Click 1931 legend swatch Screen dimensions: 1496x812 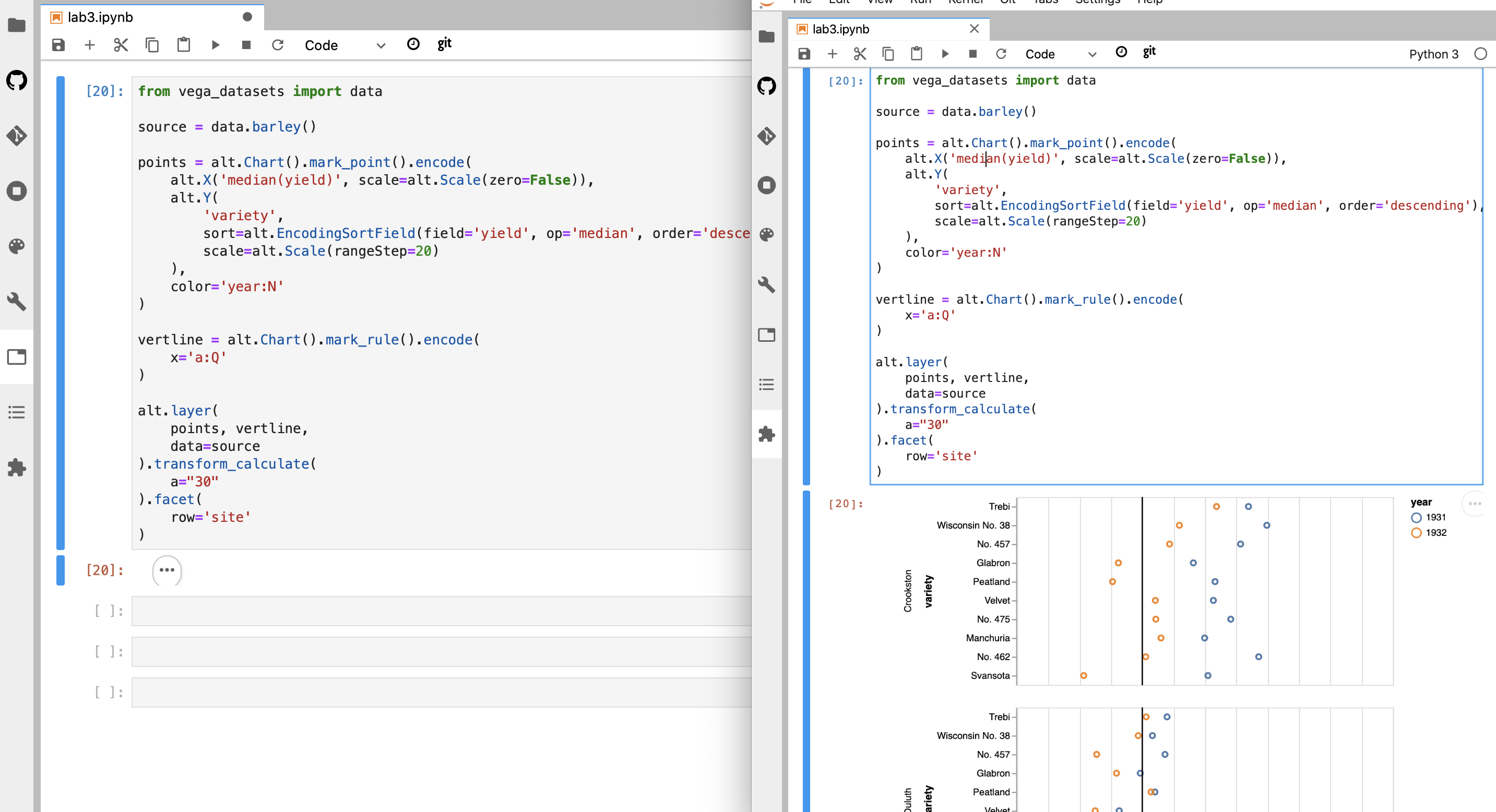[1416, 518]
